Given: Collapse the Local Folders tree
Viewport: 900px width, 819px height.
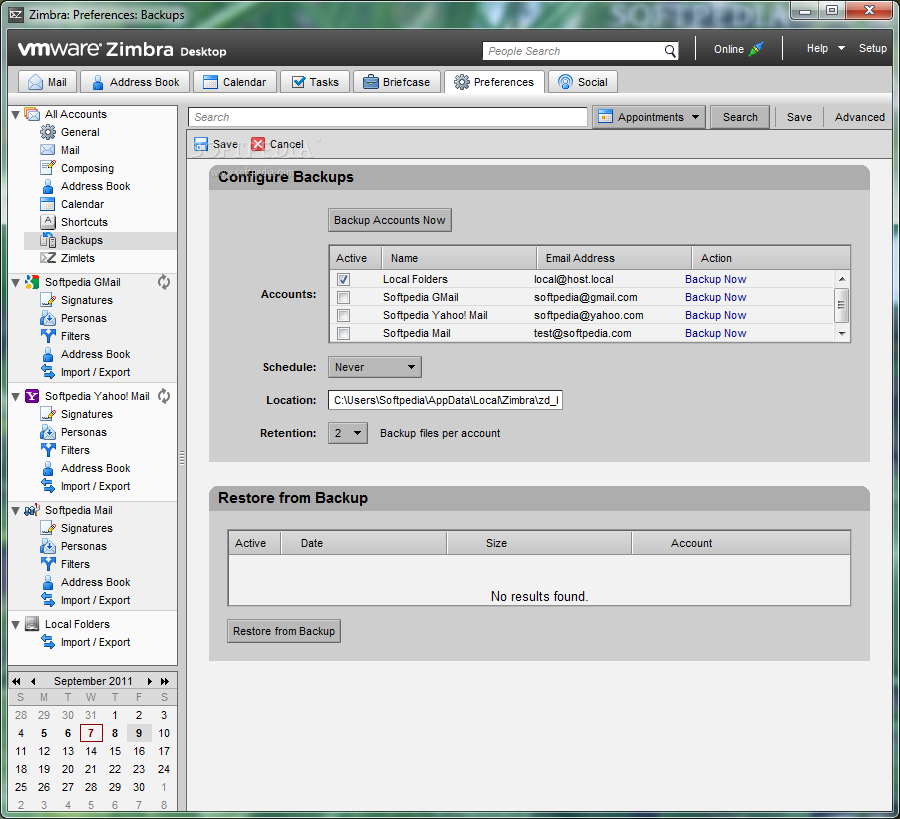Looking at the screenshot, I should 15,624.
